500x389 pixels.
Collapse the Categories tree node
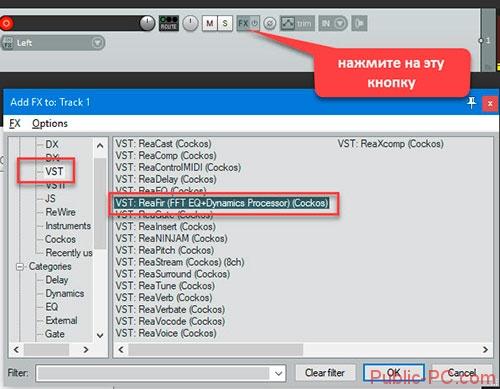20,267
